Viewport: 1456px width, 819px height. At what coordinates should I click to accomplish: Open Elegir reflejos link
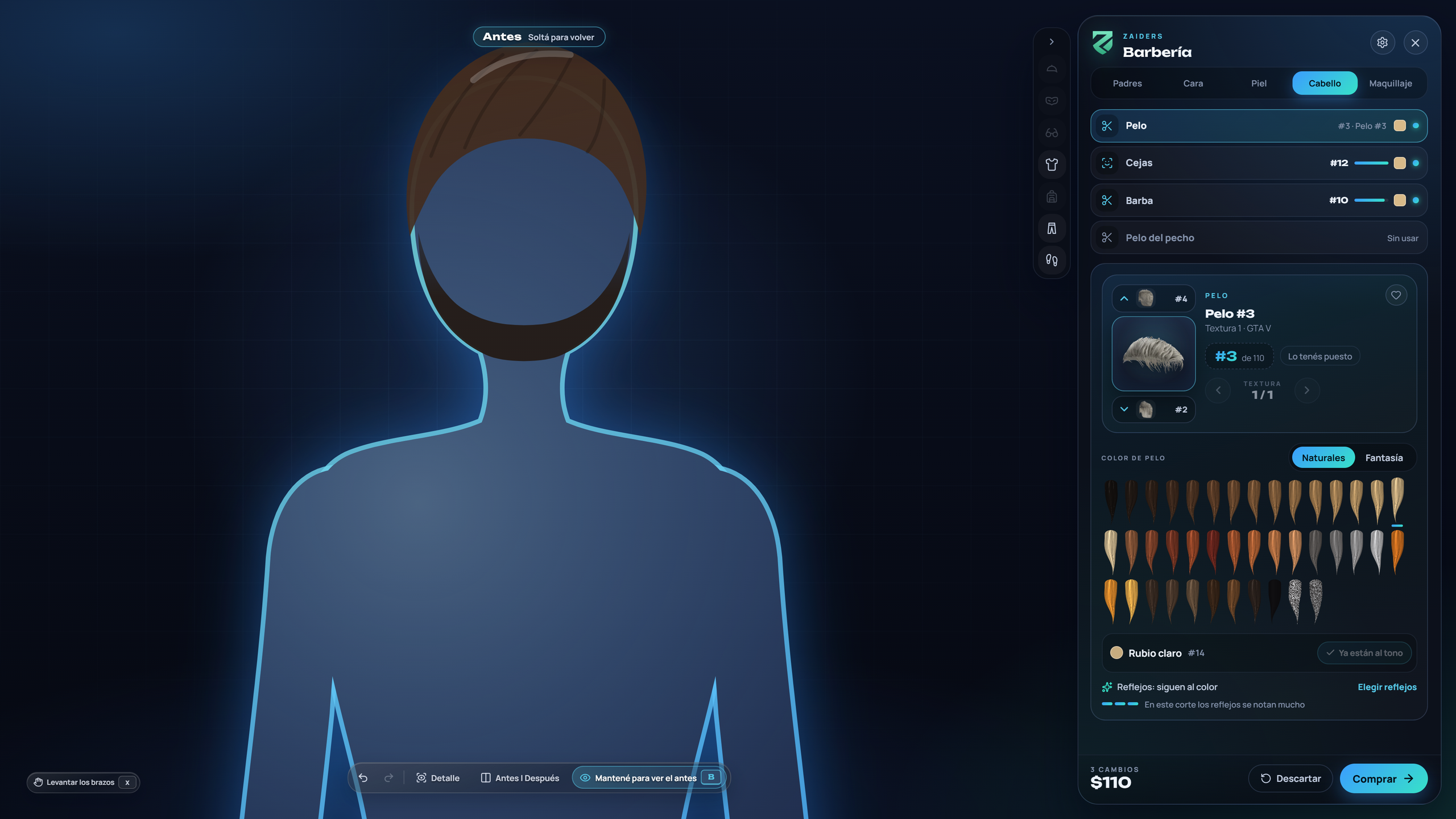[x=1387, y=687]
